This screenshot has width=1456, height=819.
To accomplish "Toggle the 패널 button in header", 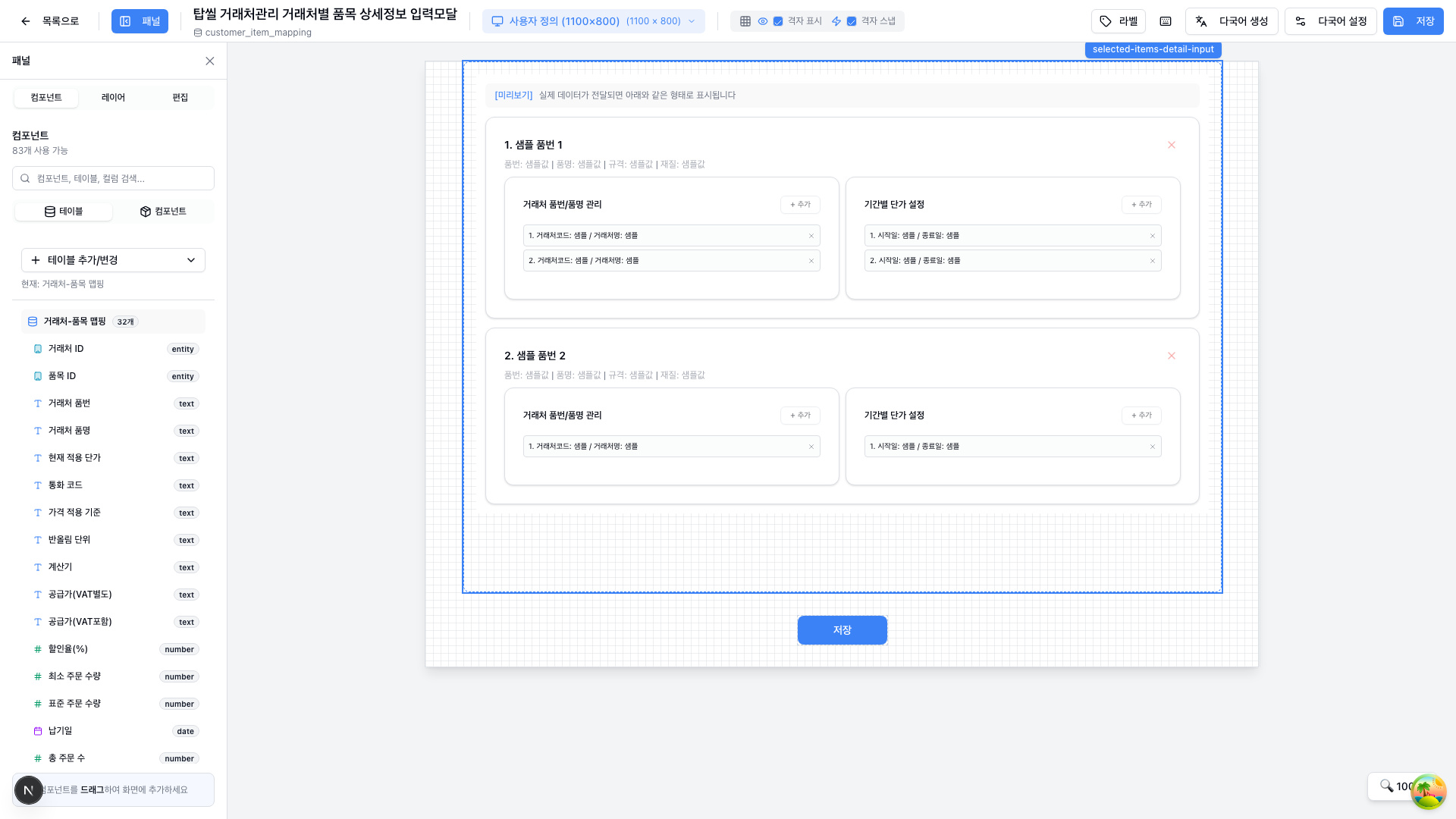I will pos(140,21).
